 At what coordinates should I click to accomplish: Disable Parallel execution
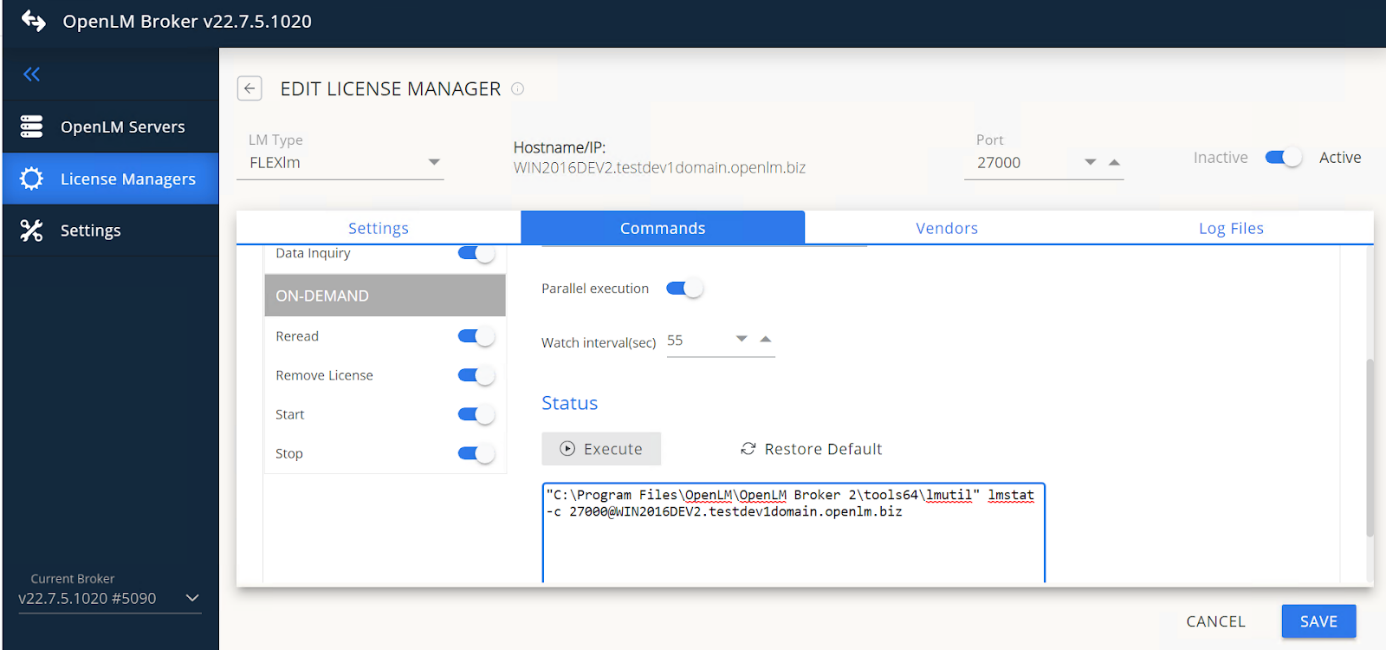pos(685,287)
